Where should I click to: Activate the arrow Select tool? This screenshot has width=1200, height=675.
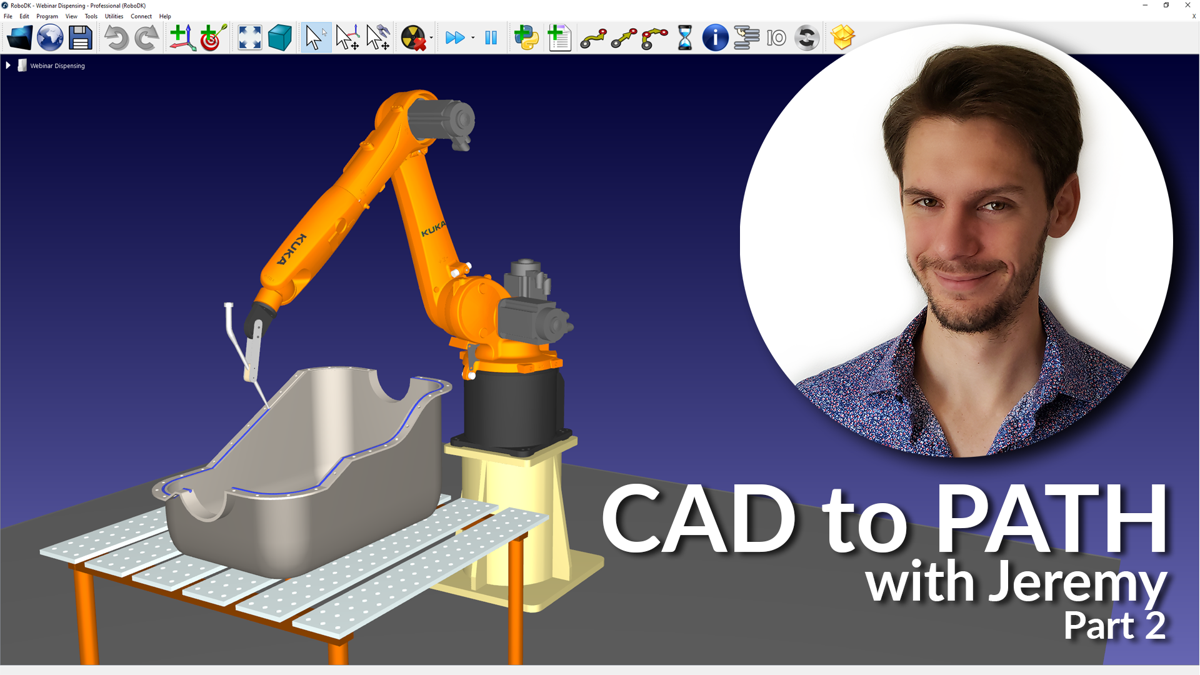tap(315, 38)
